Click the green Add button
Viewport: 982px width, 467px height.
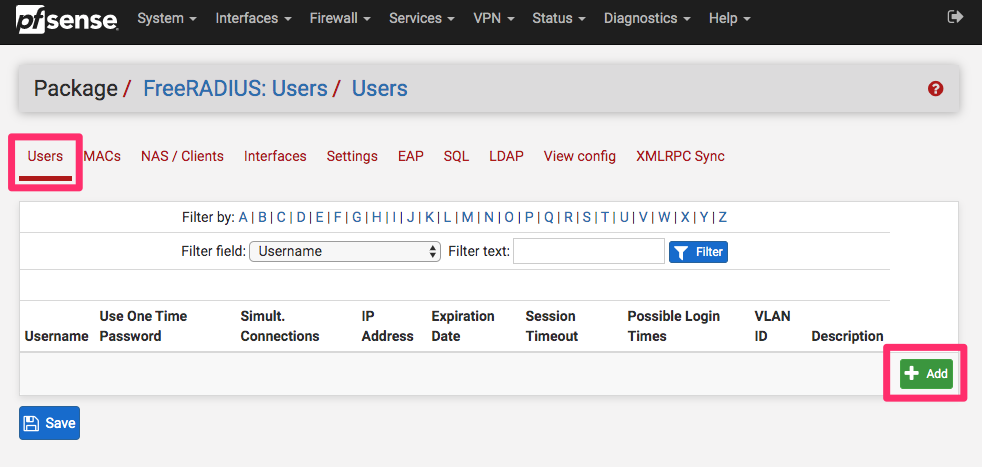coord(926,374)
